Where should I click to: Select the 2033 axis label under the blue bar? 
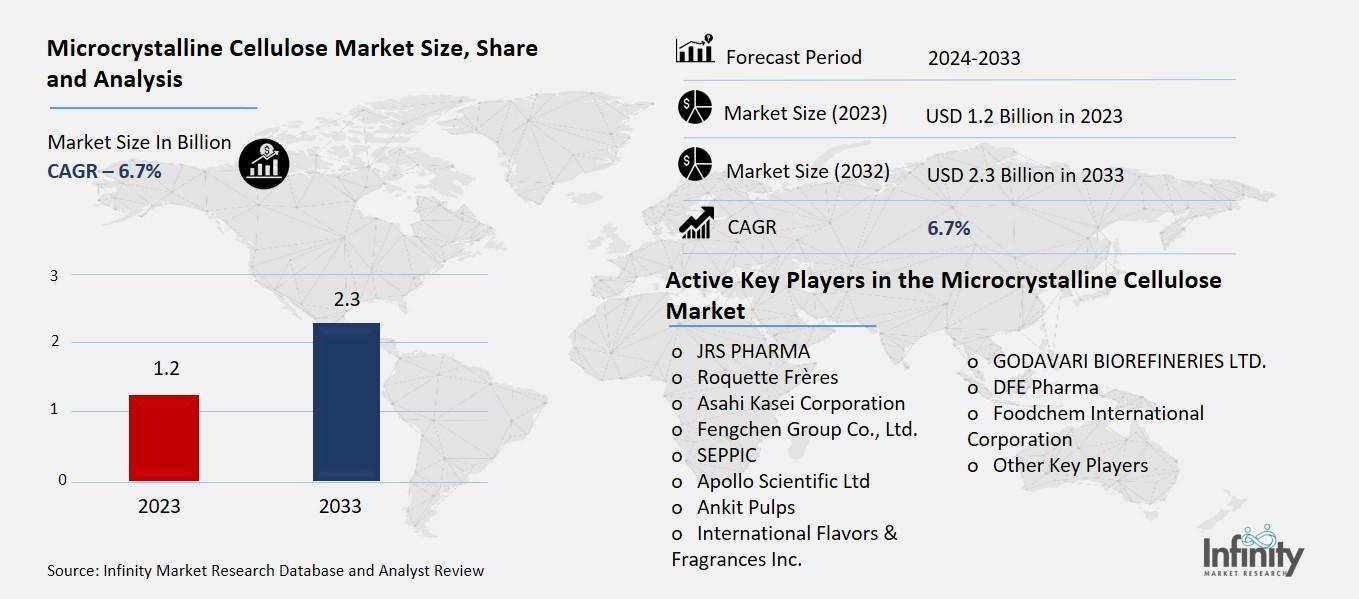tap(340, 506)
